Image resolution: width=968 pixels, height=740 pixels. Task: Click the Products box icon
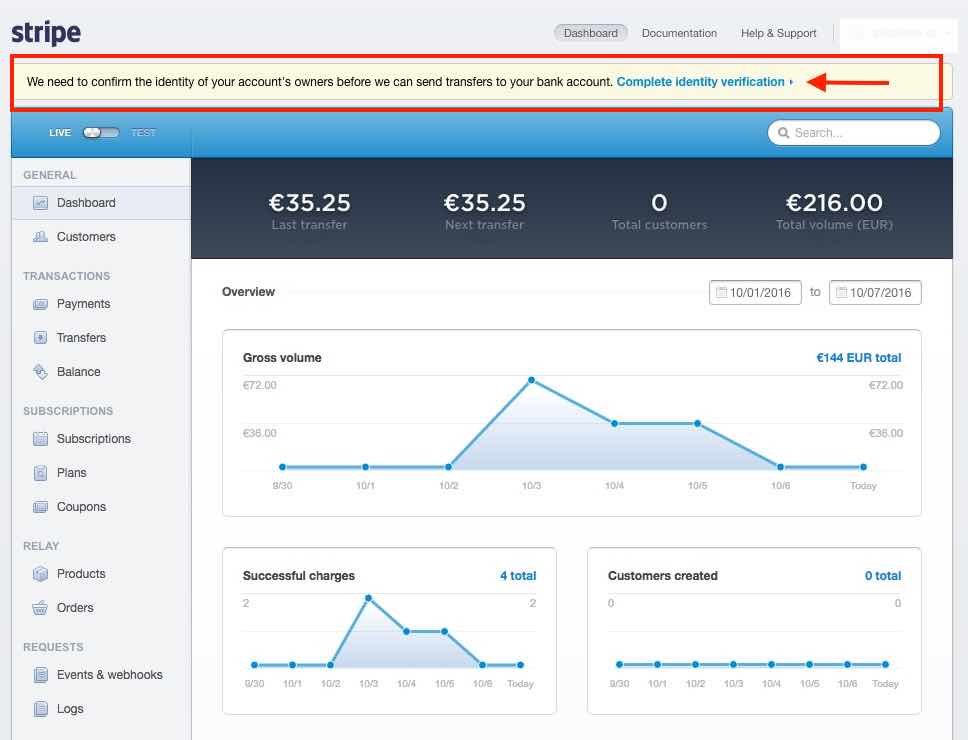(x=40, y=574)
